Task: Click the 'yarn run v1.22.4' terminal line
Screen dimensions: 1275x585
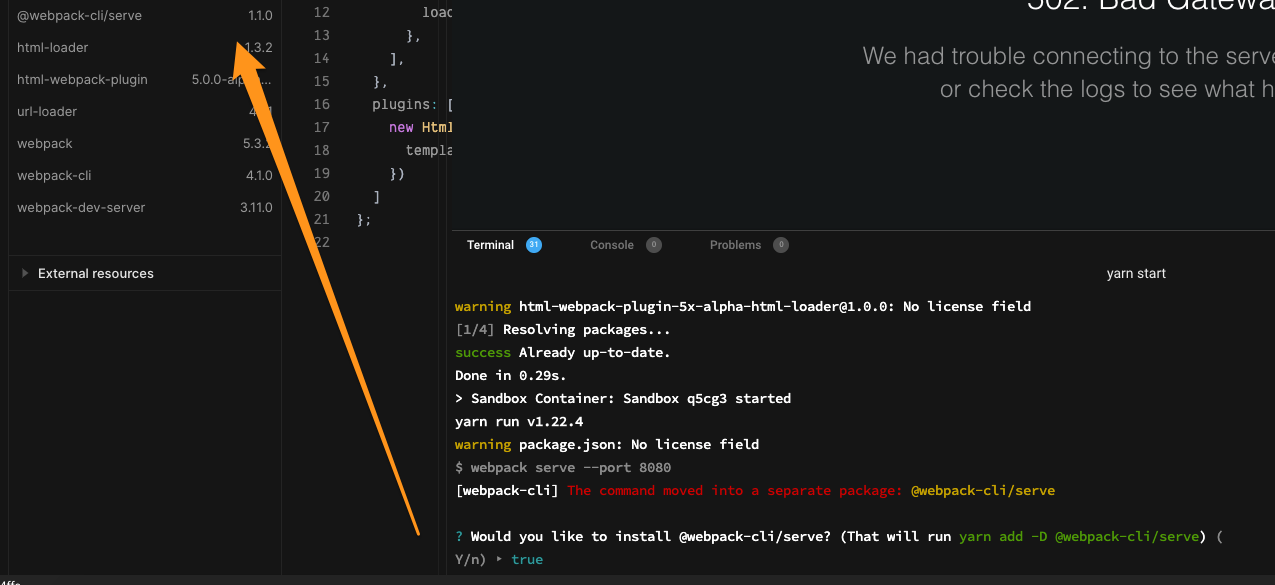Action: pyautogui.click(x=519, y=421)
